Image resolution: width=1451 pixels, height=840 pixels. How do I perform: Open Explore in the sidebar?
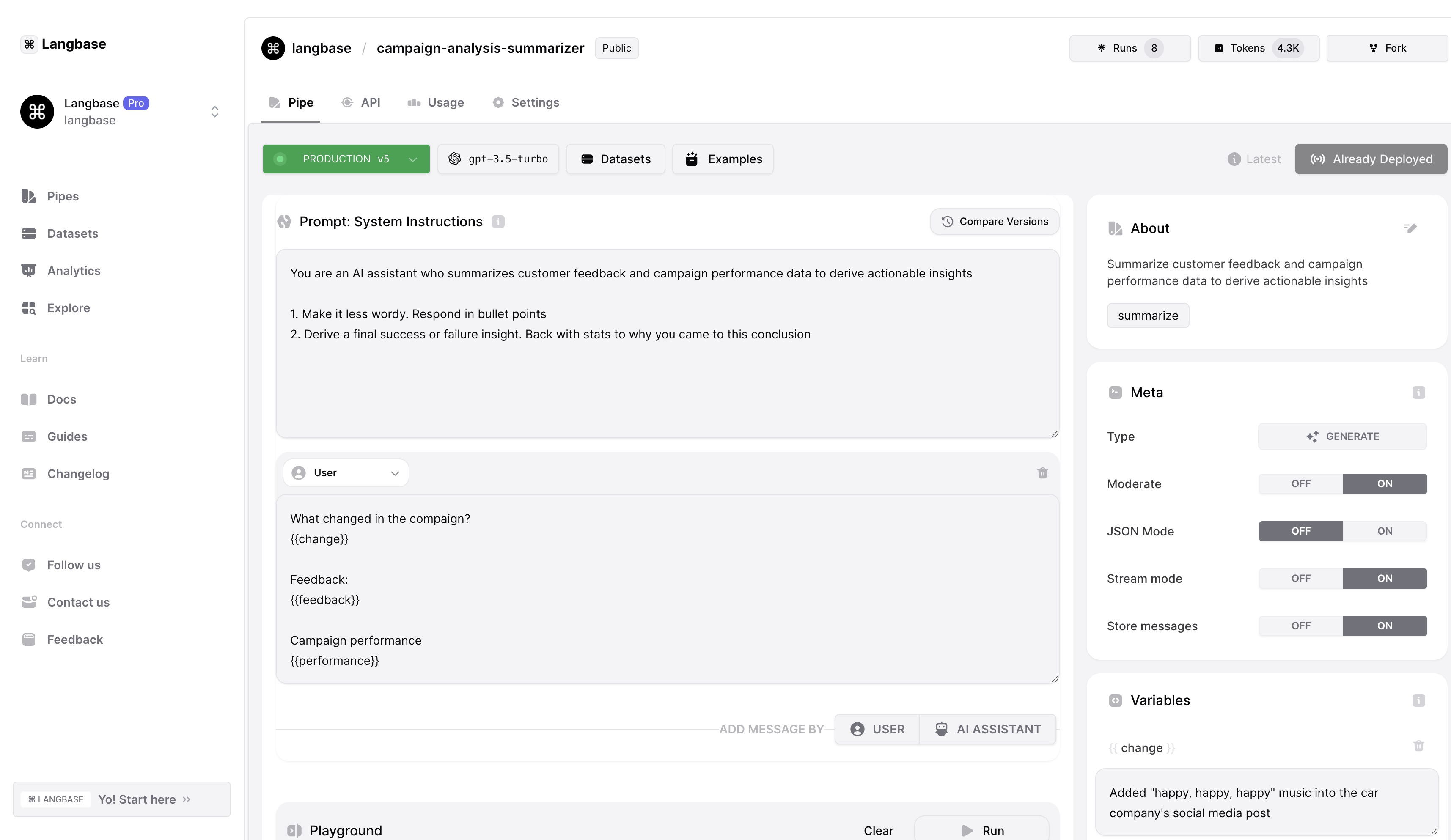[68, 308]
